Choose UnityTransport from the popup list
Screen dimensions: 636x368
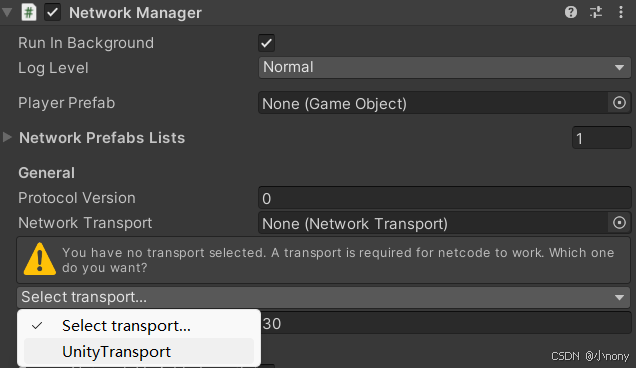point(139,351)
